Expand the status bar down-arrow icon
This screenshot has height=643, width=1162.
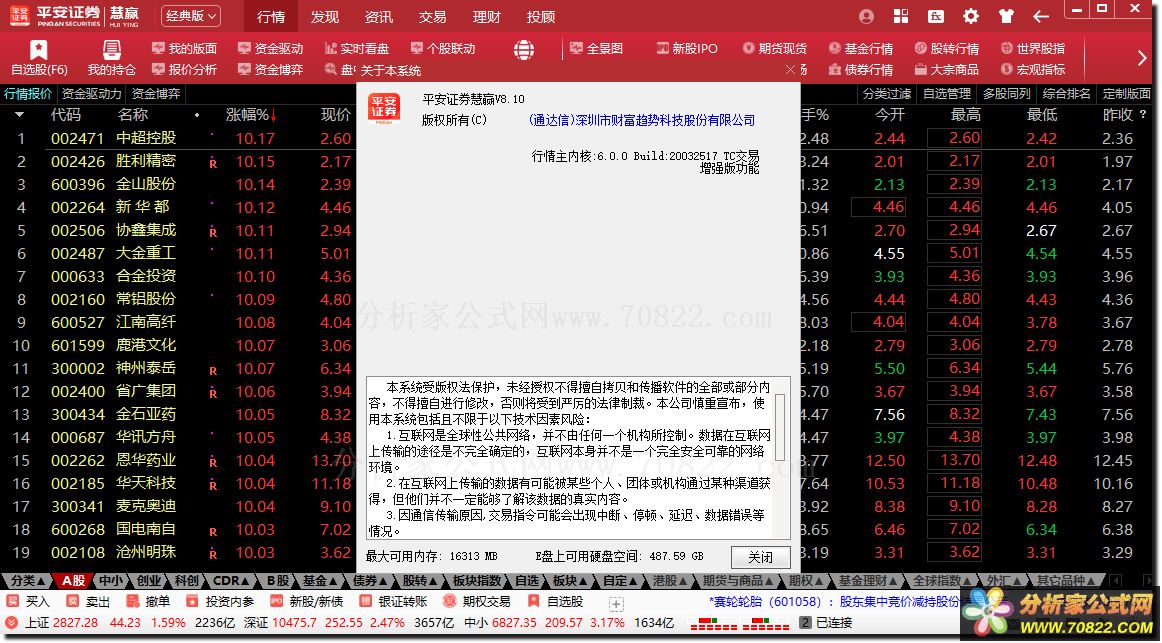point(11,623)
